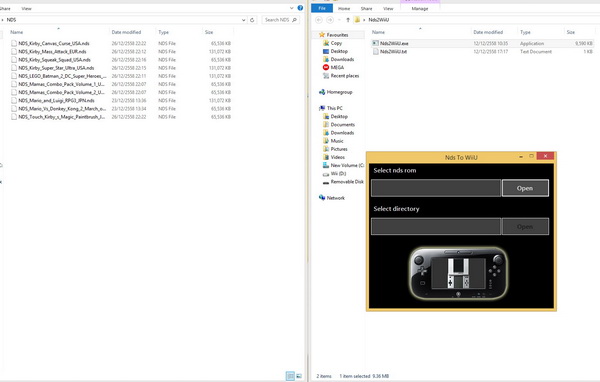Open Home tab in Nds2WiiU explorer
Image resolution: width=600 pixels, height=382 pixels.
344,8
